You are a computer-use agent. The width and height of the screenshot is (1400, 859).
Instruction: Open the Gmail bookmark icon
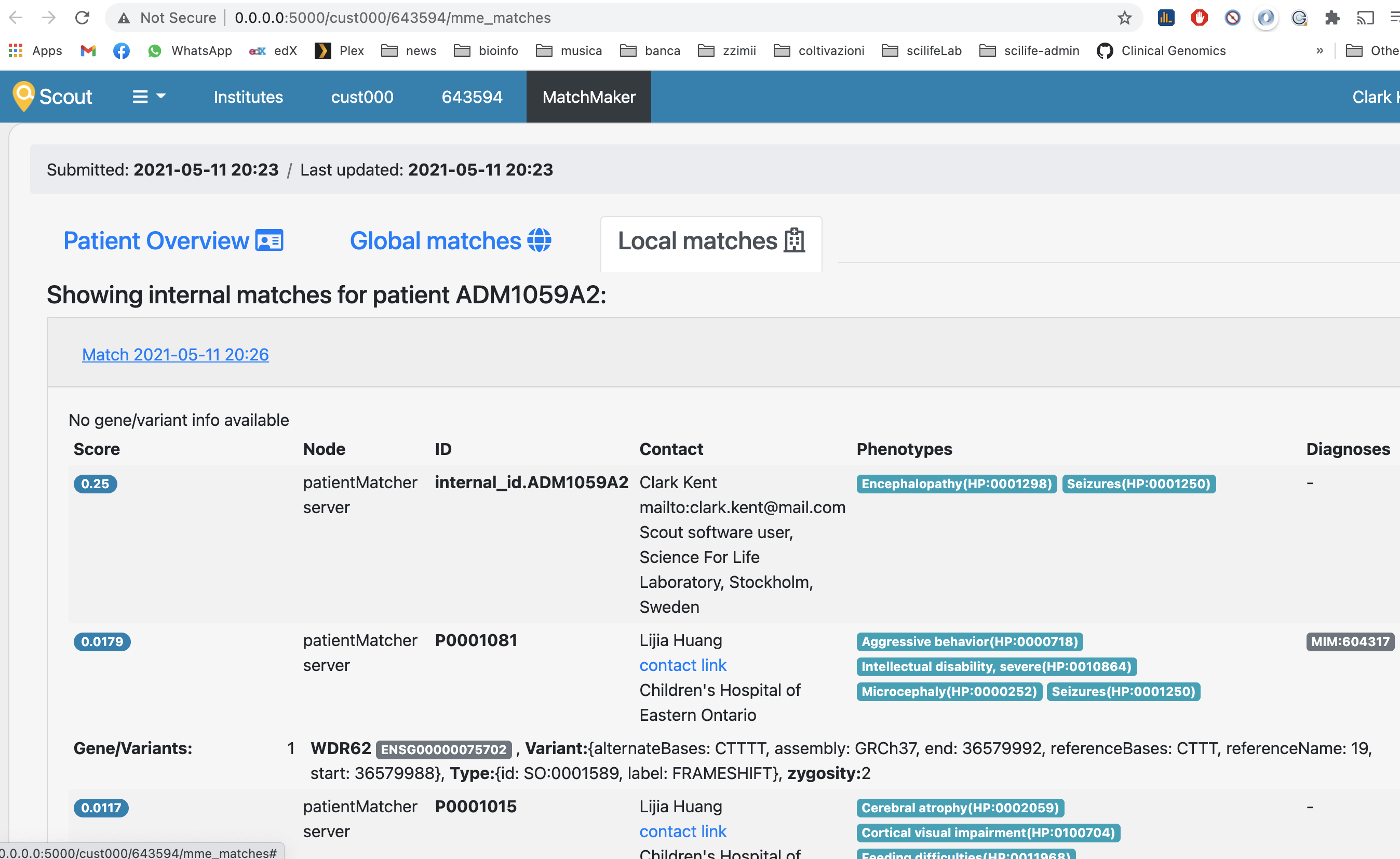point(88,50)
